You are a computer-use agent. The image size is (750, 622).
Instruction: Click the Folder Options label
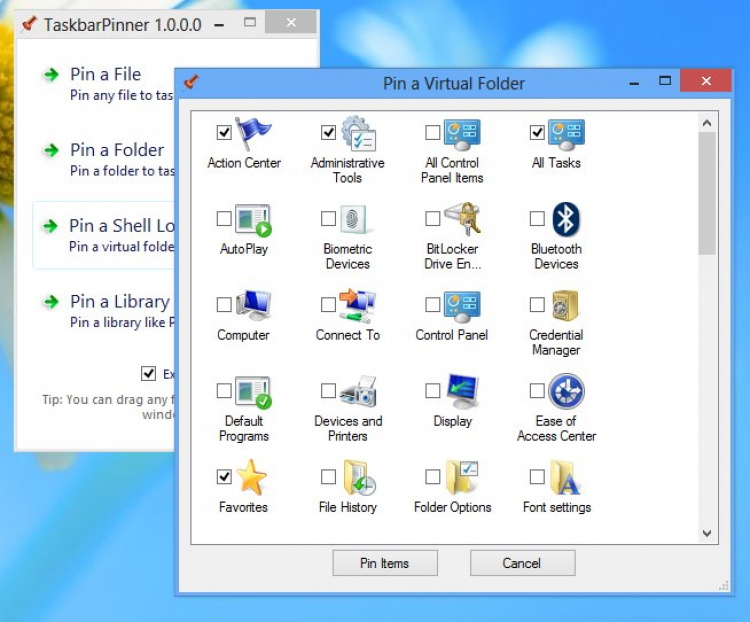tap(452, 507)
